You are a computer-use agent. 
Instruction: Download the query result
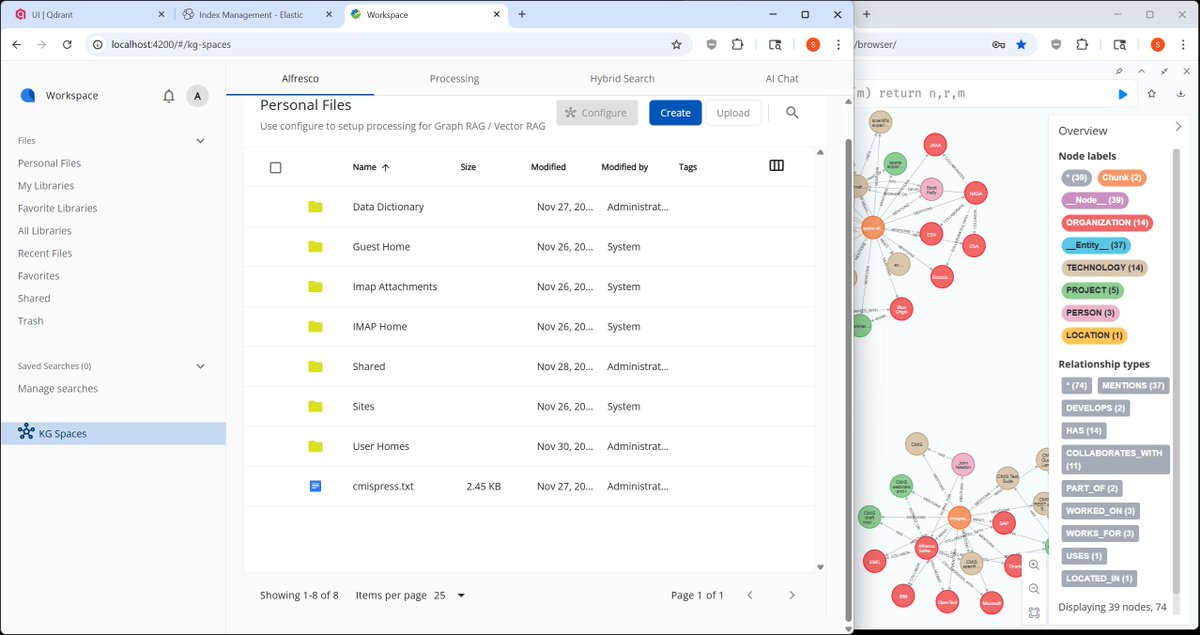point(1182,93)
